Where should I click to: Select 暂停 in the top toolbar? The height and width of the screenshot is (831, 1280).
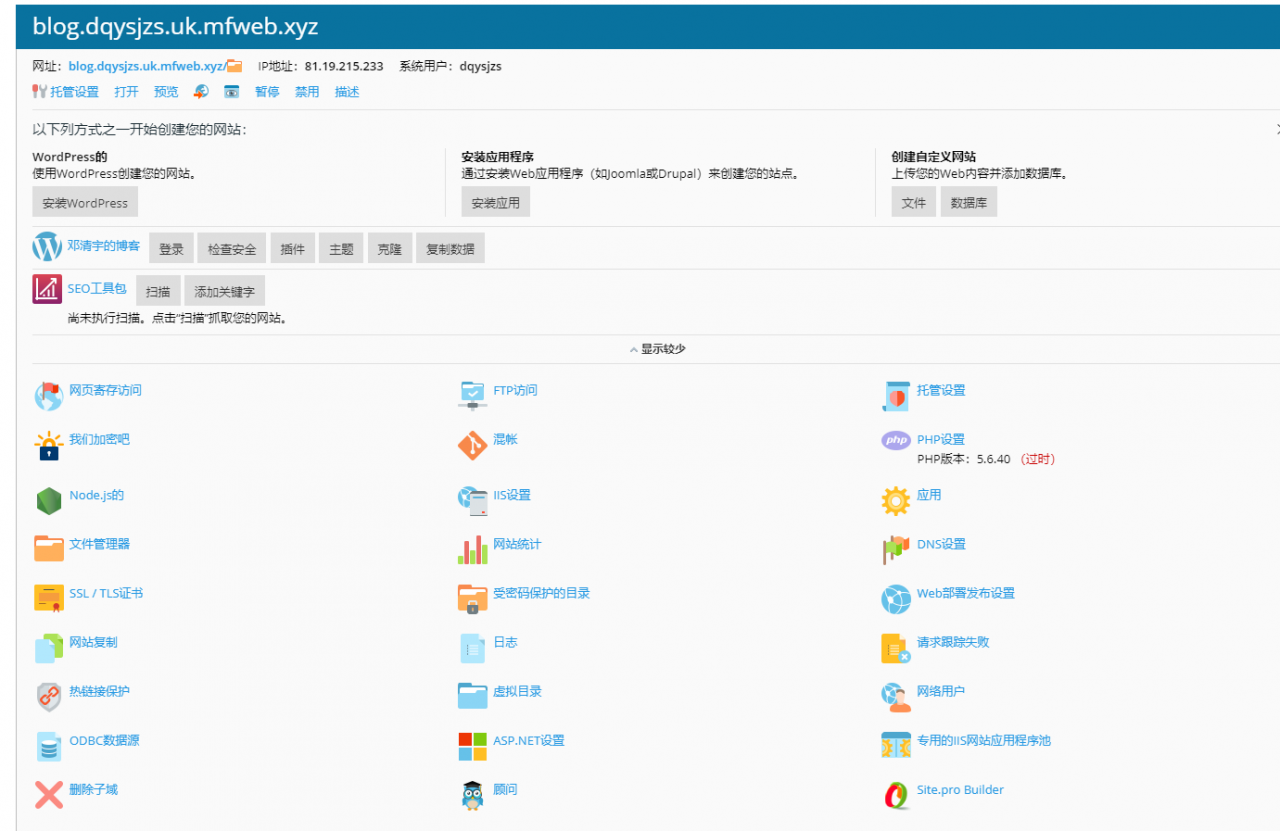(x=267, y=92)
